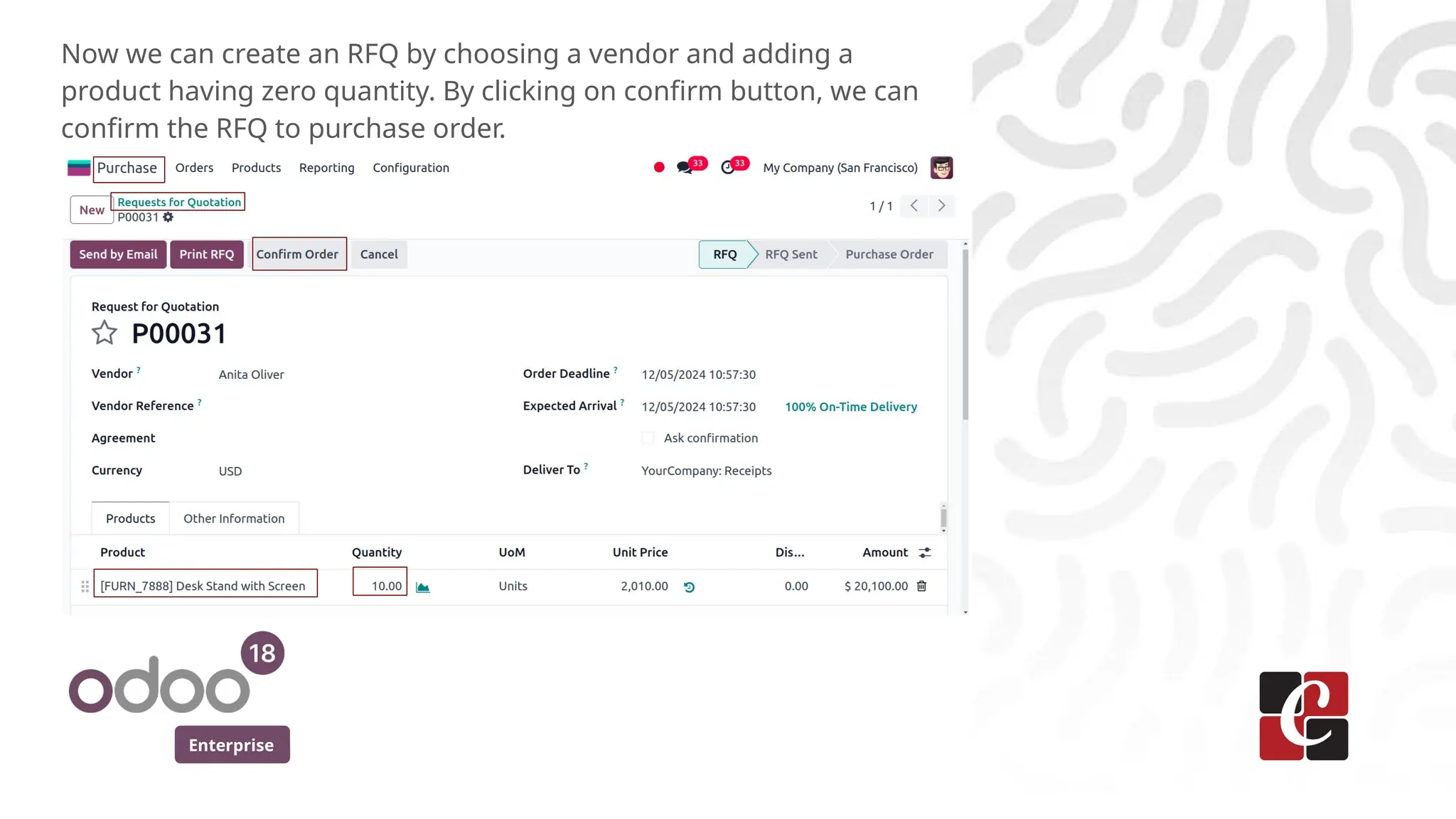Click the Expected Arrival help question mark

(x=622, y=402)
